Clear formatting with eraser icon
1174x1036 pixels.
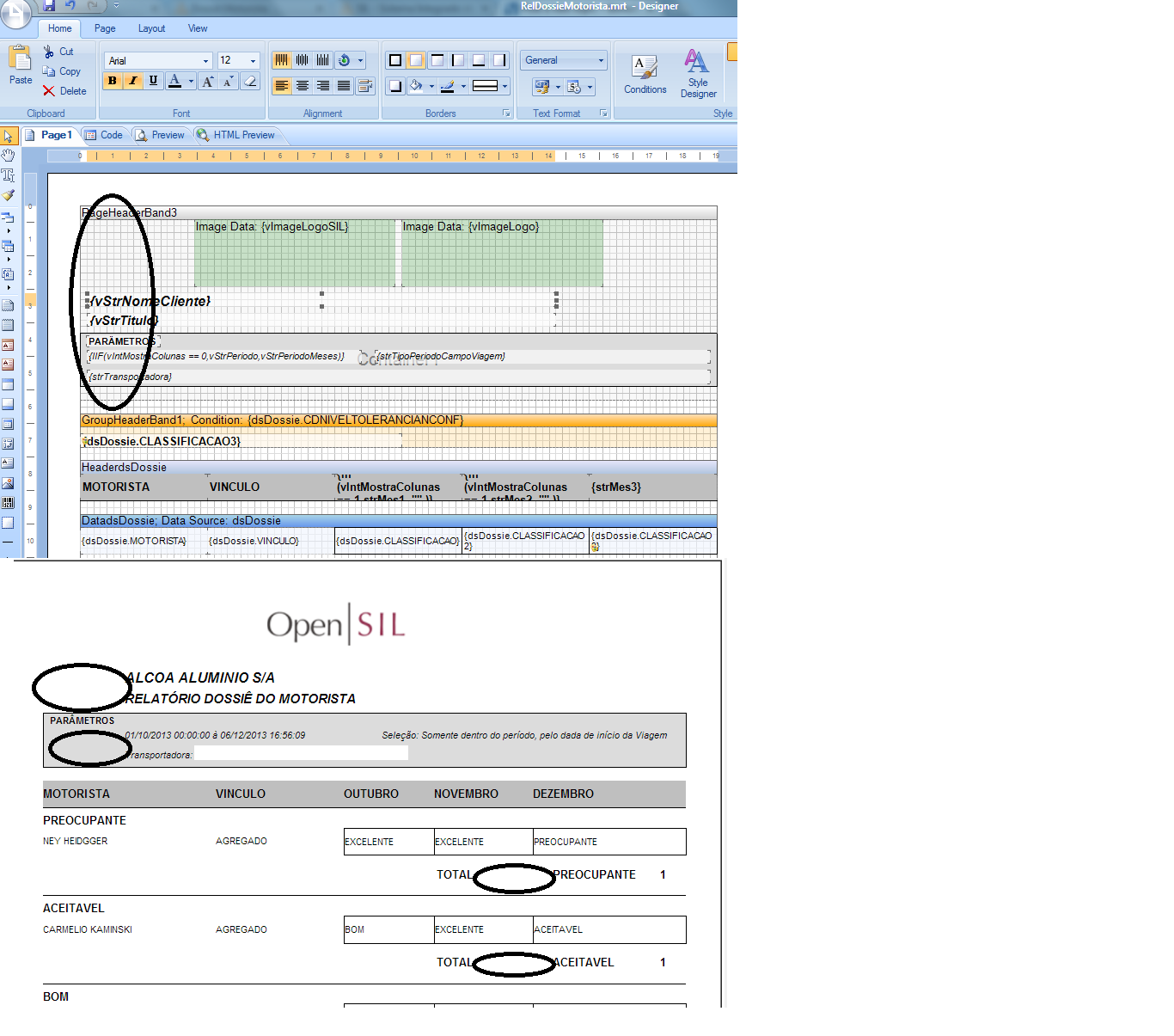(250, 82)
